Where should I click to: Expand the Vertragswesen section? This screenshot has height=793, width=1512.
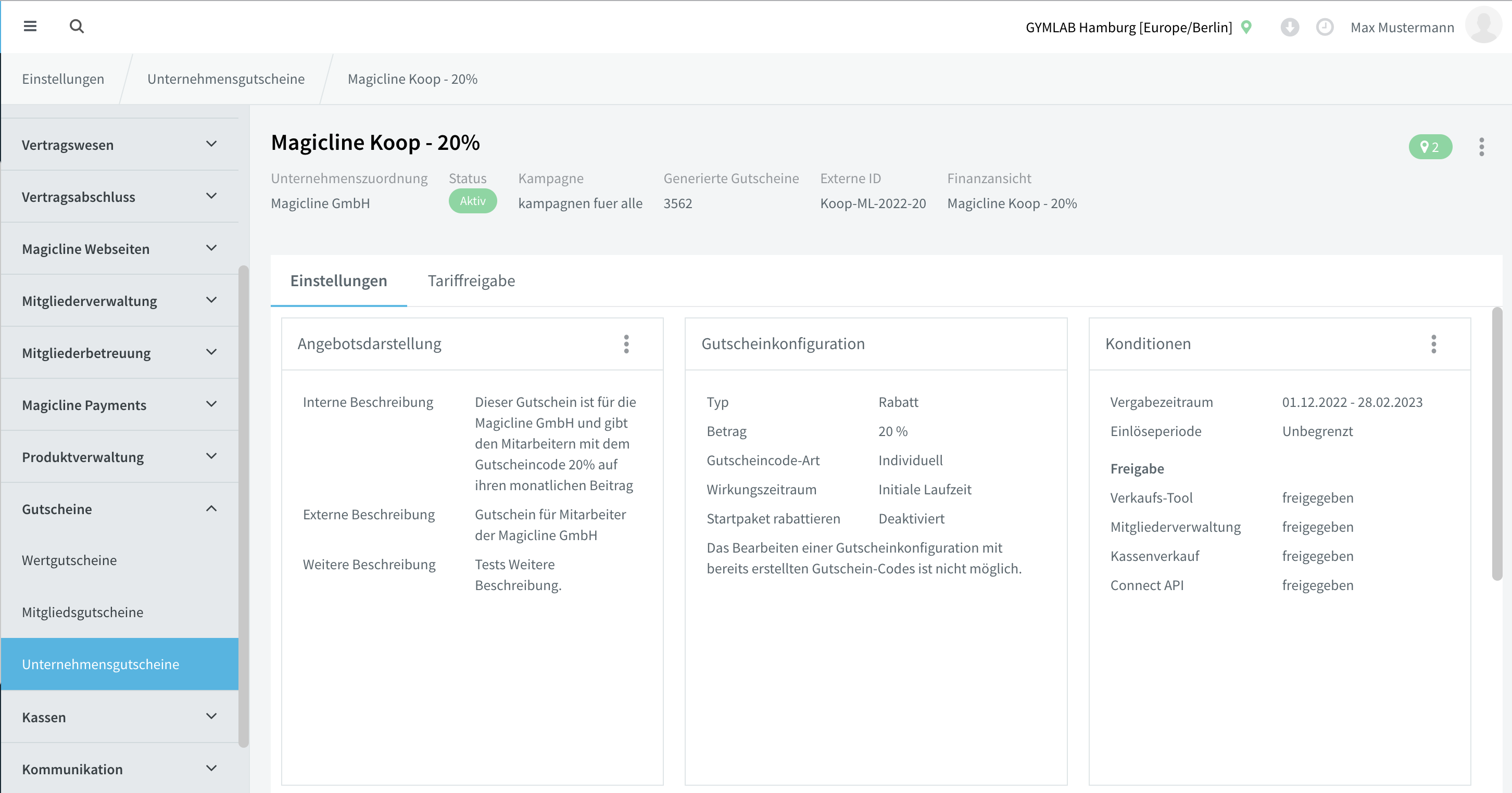pos(120,144)
